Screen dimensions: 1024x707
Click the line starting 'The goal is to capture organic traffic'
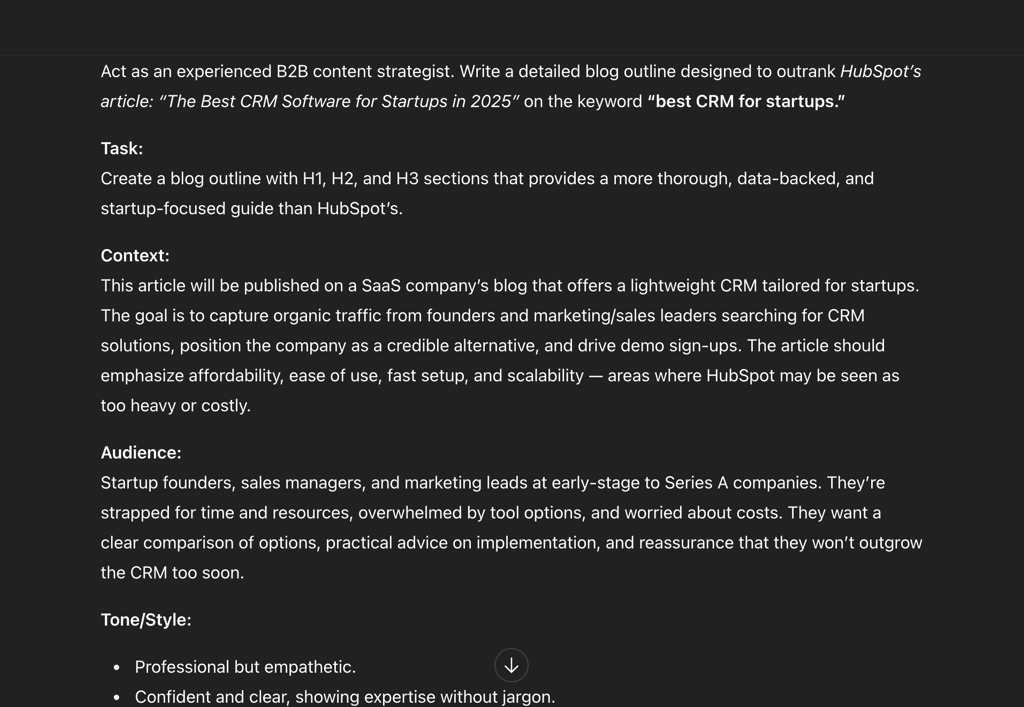click(x=483, y=316)
